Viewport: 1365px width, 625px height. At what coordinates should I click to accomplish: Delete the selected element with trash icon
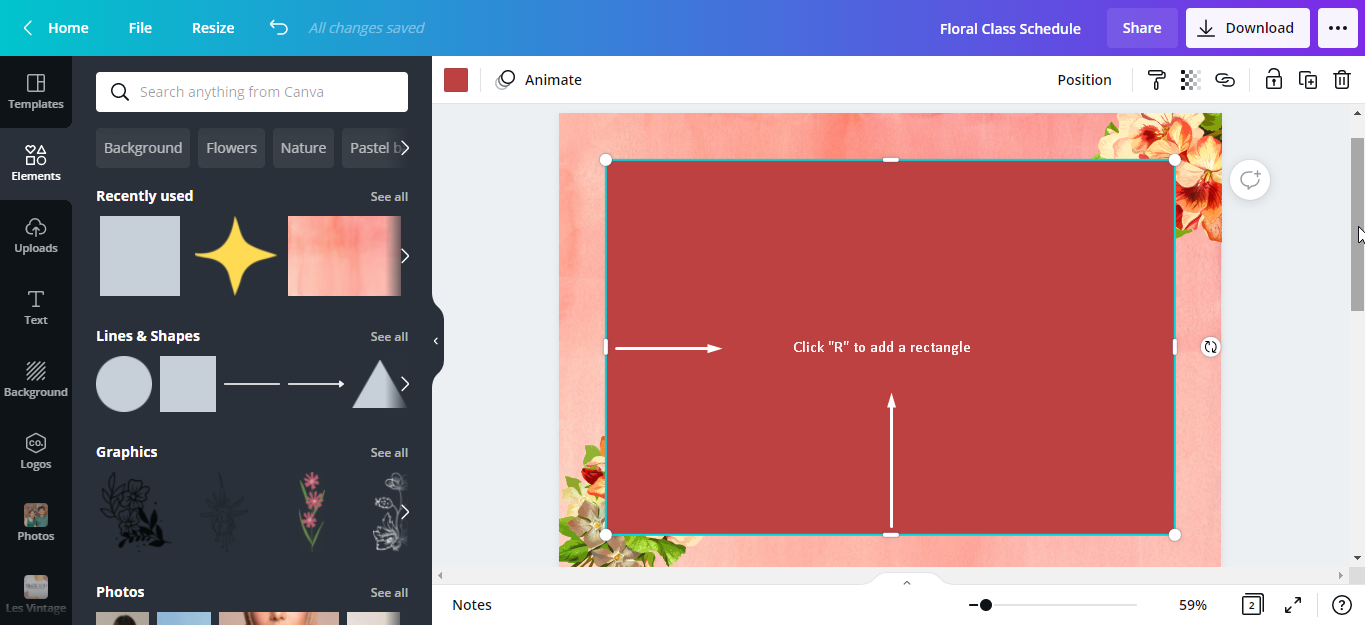(x=1342, y=80)
